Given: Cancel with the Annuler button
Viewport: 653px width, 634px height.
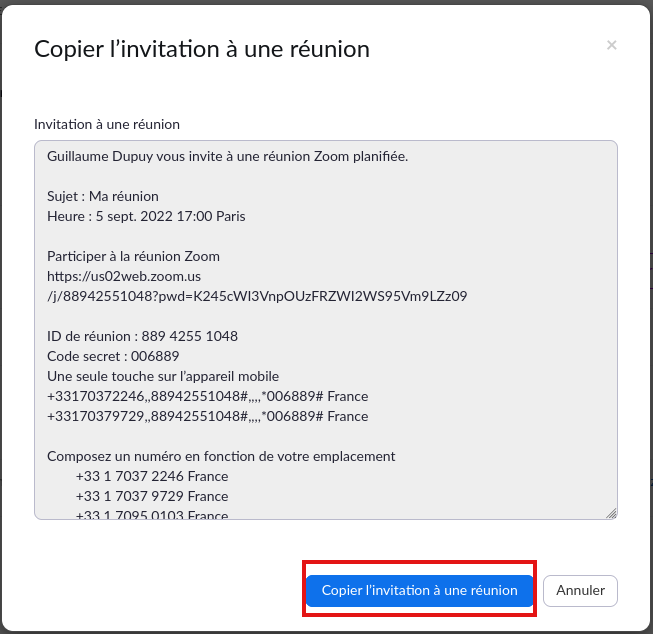Looking at the screenshot, I should [580, 590].
